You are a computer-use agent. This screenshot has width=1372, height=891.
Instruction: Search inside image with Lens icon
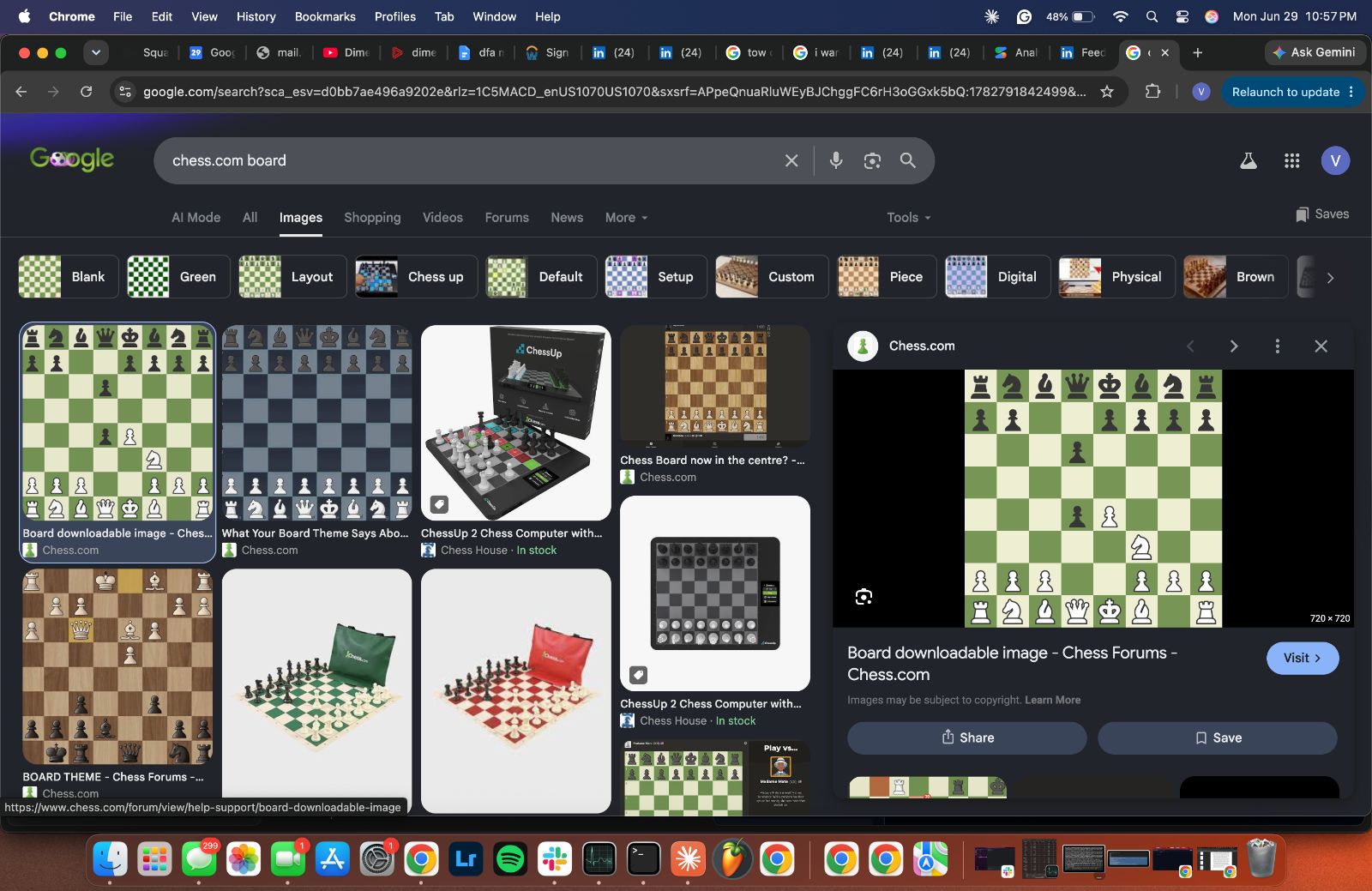(x=864, y=597)
